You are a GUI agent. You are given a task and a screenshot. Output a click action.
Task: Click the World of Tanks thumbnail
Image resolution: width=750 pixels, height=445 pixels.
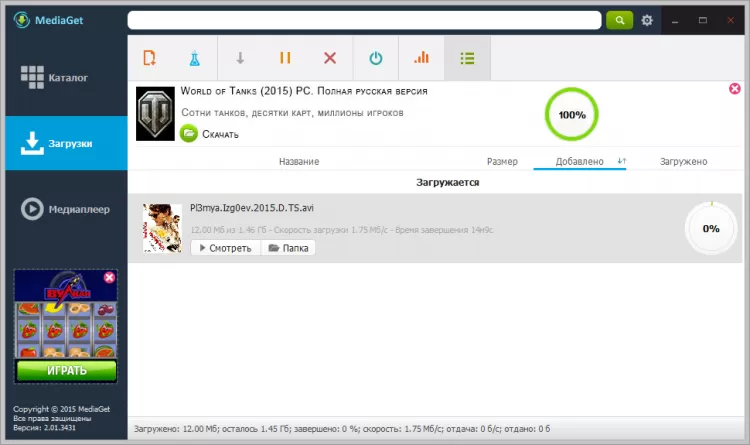tap(155, 114)
